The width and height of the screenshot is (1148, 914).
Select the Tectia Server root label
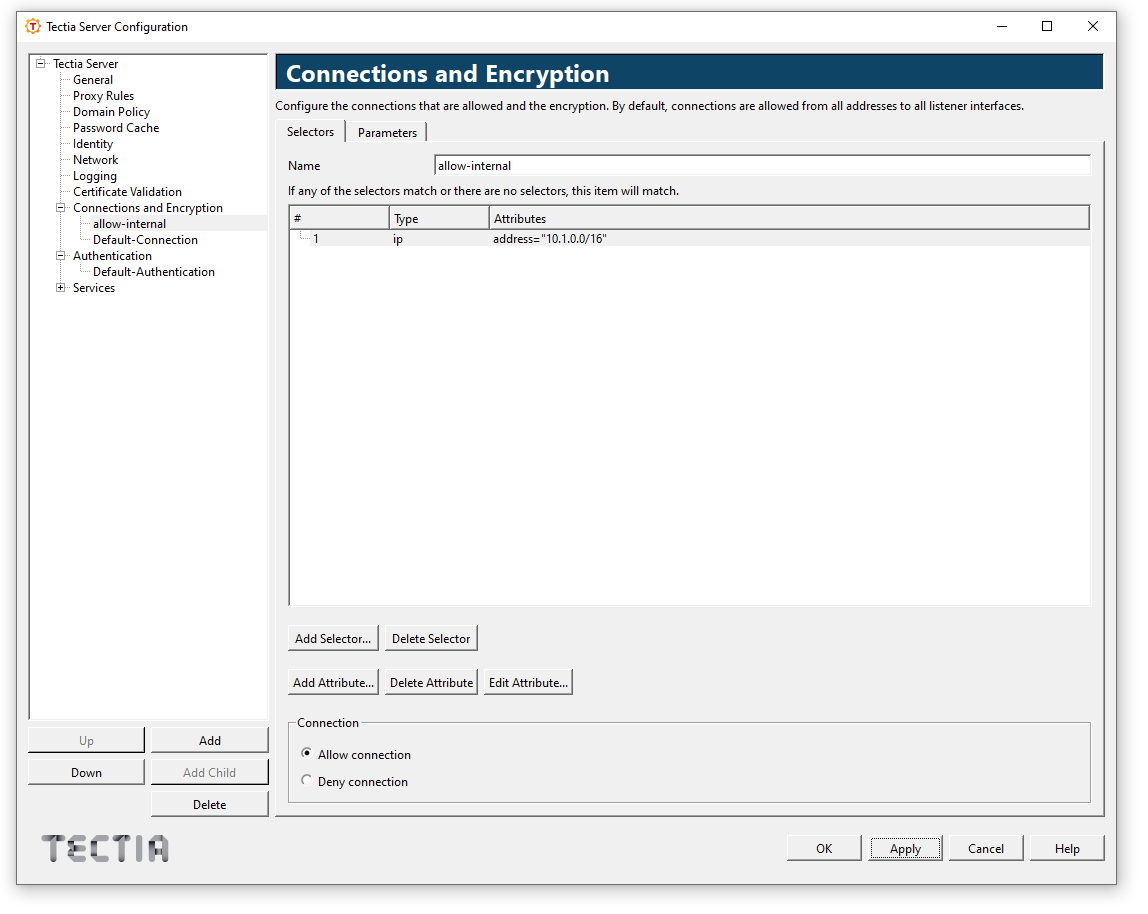coord(86,64)
